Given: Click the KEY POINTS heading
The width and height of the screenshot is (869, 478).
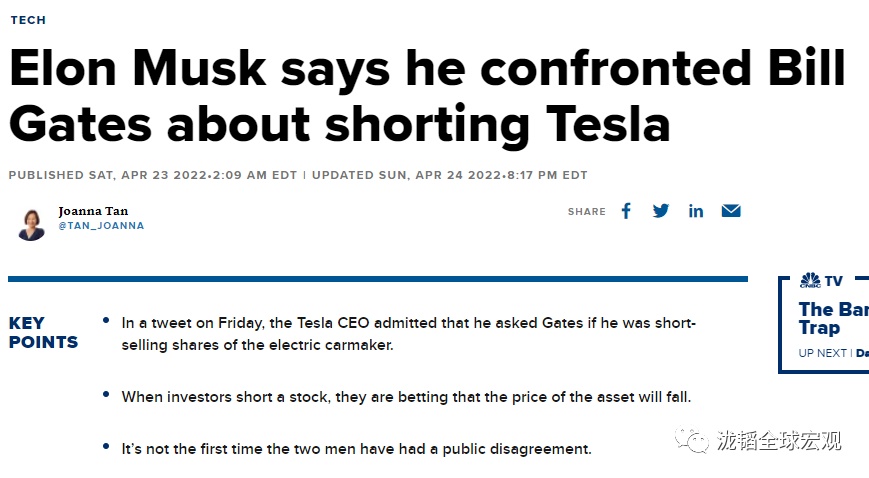Looking at the screenshot, I should [43, 333].
